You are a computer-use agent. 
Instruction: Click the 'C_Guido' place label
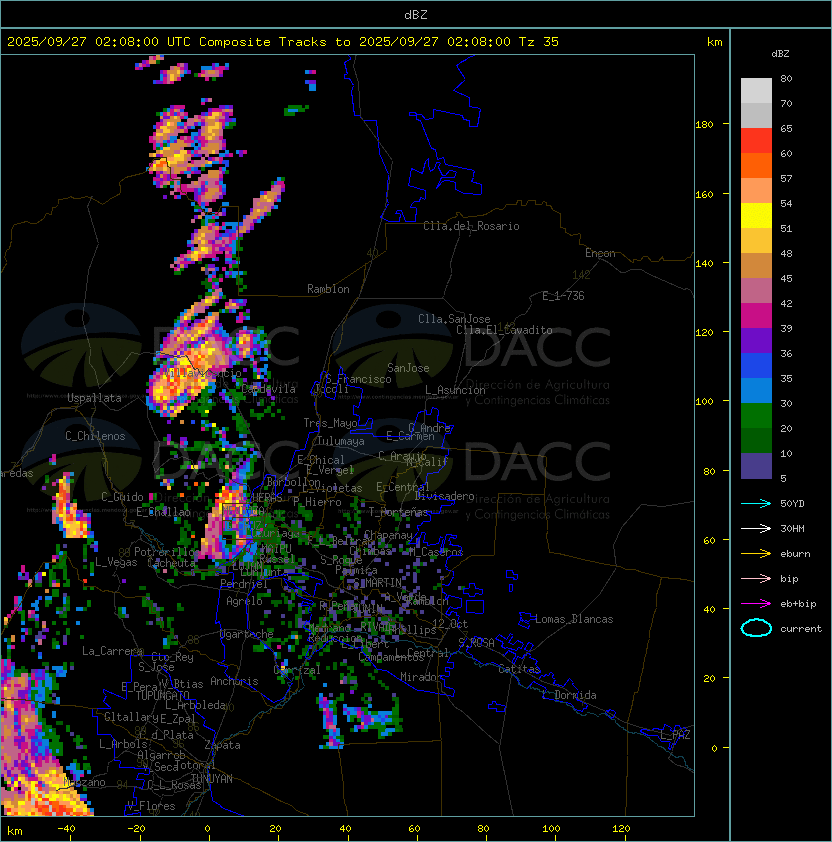122,497
